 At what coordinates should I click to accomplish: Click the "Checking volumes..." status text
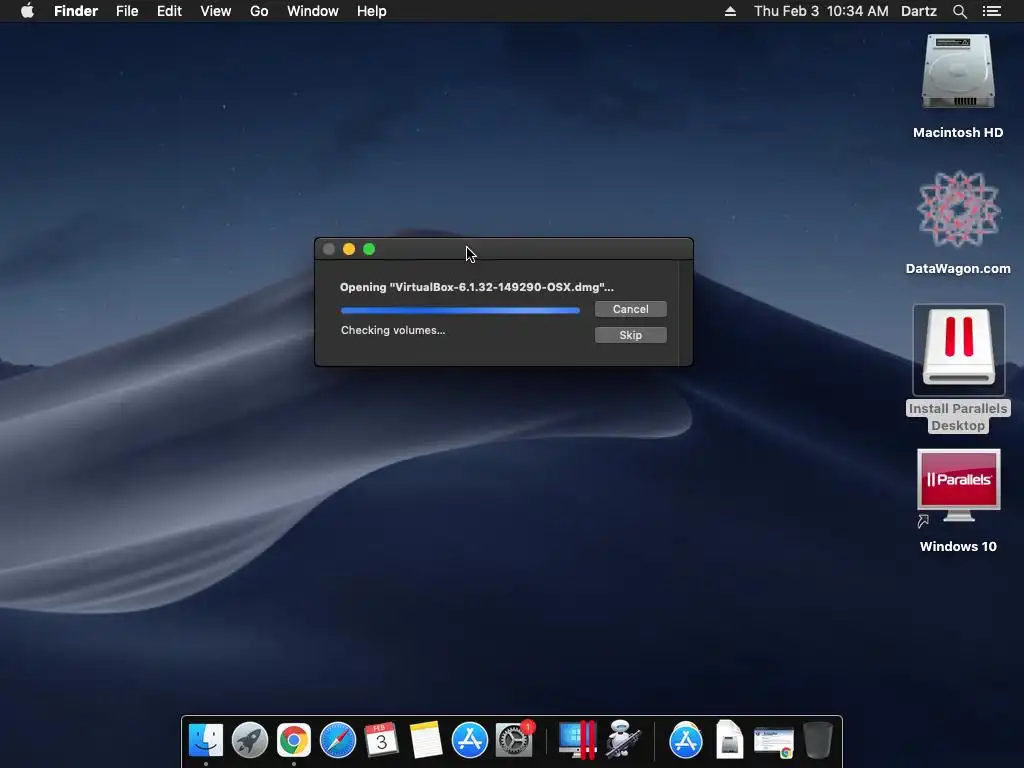pyautogui.click(x=392, y=330)
